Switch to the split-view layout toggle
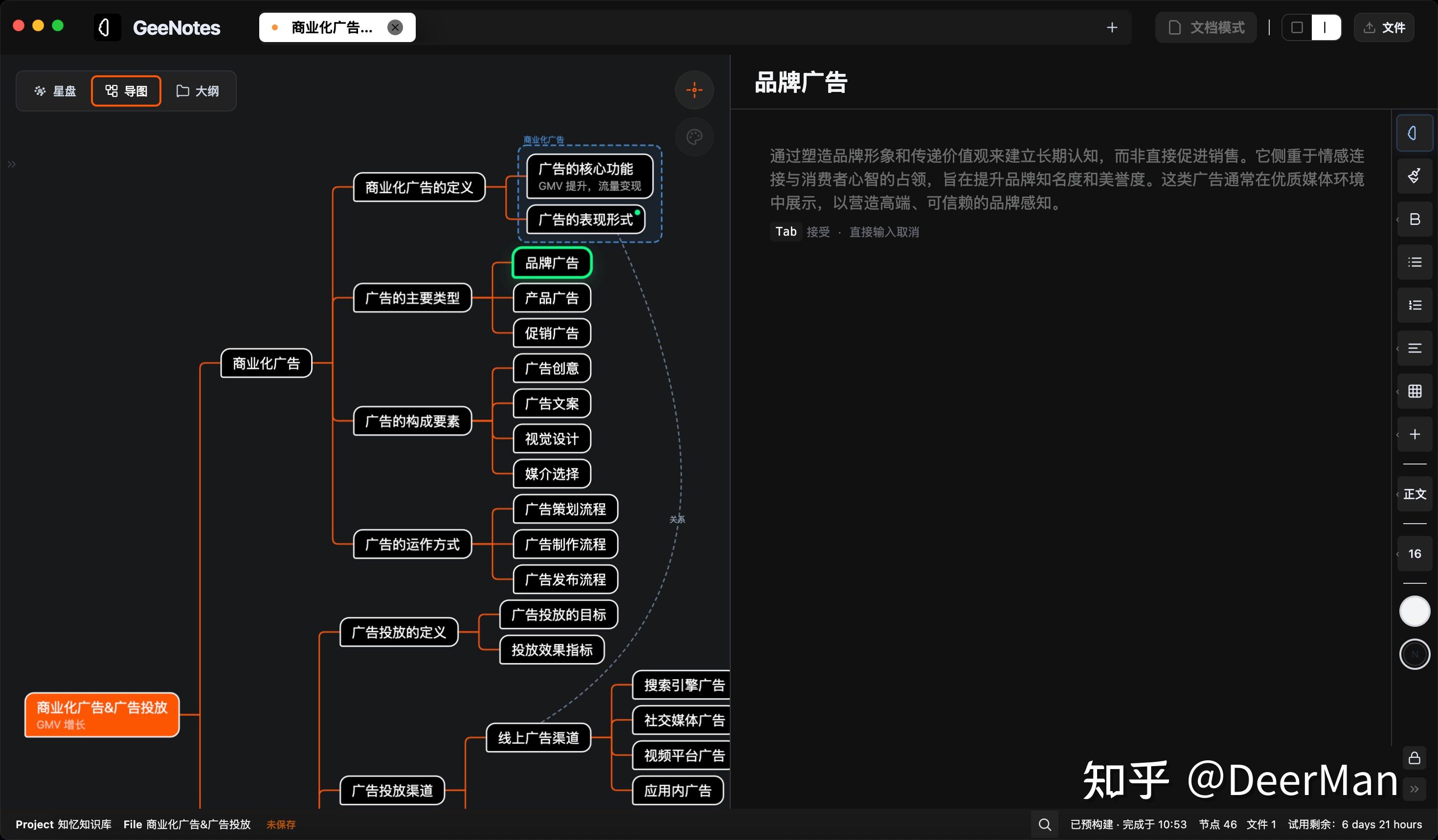The image size is (1438, 840). 1325,27
